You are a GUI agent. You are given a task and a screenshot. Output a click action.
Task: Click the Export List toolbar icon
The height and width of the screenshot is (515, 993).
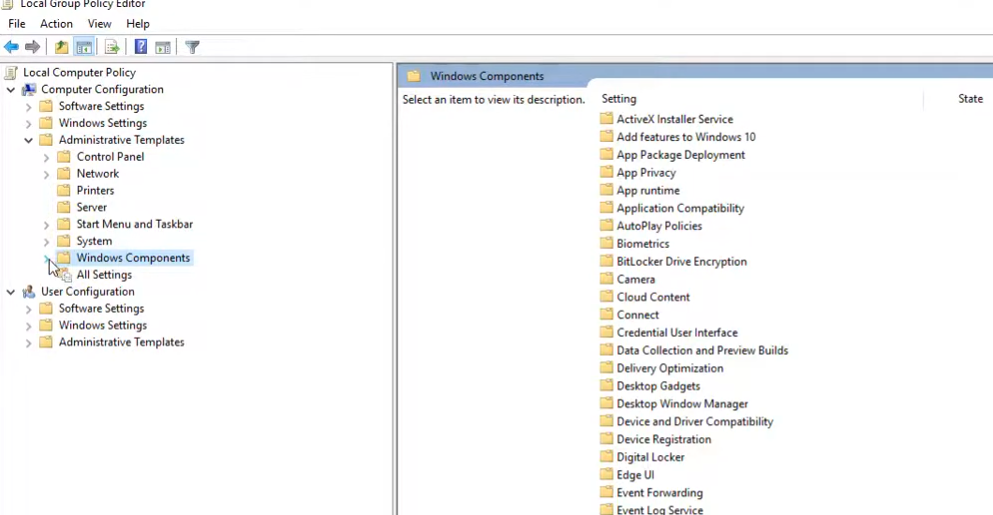pyautogui.click(x=112, y=47)
